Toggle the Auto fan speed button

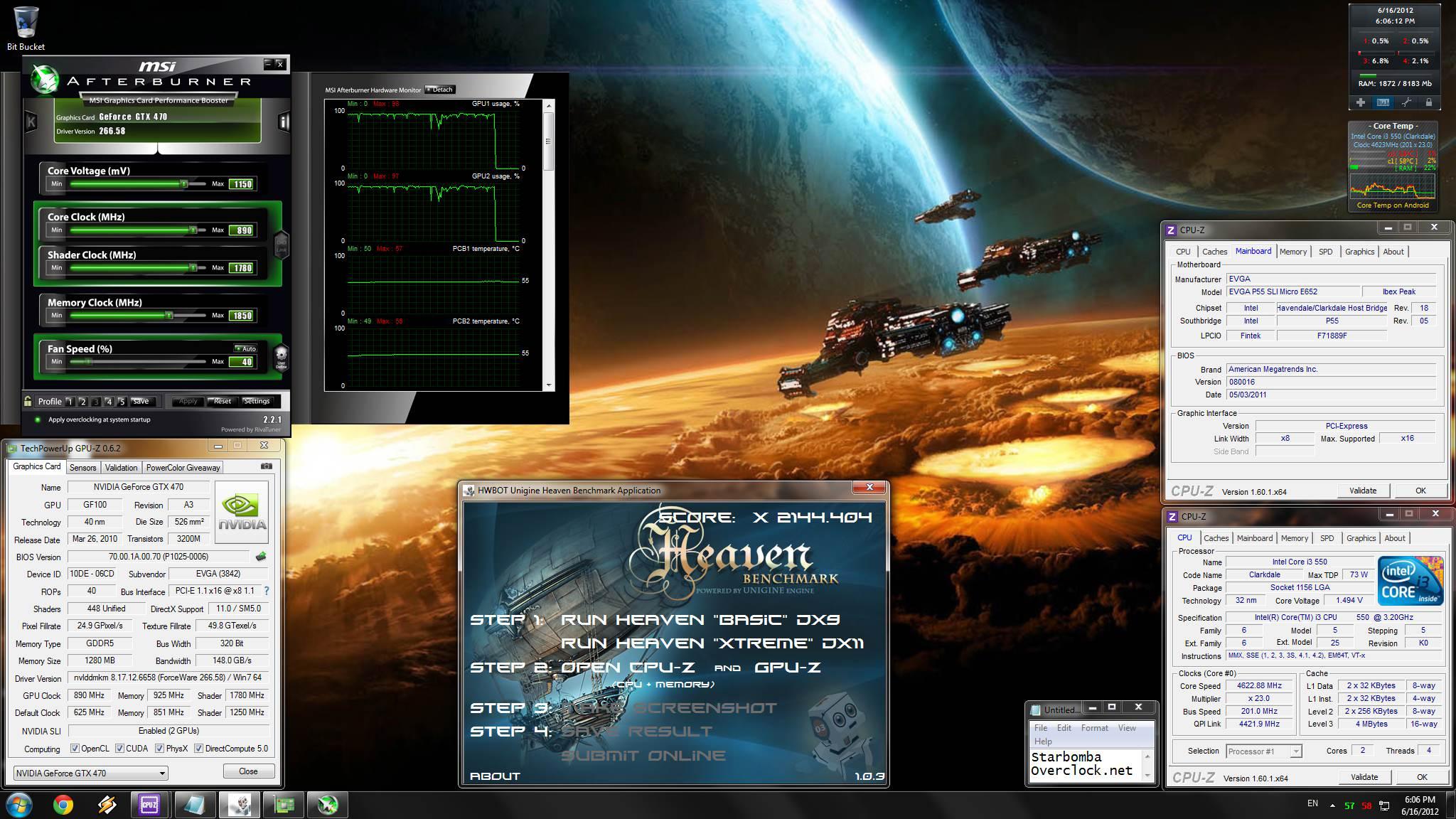(246, 348)
